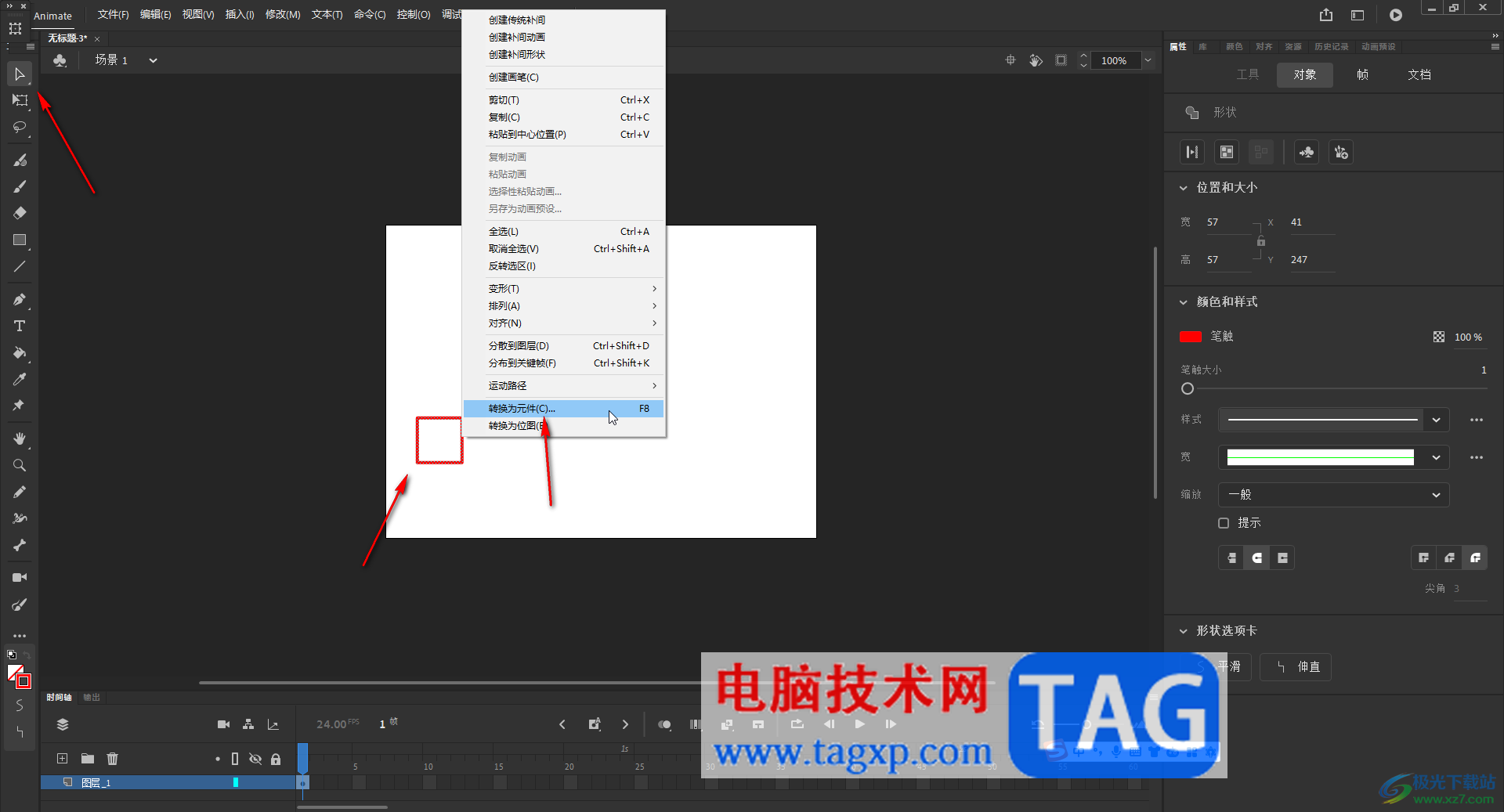Image resolution: width=1504 pixels, height=812 pixels.
Task: Open the edit toolbar ellipsis
Action: click(x=20, y=636)
